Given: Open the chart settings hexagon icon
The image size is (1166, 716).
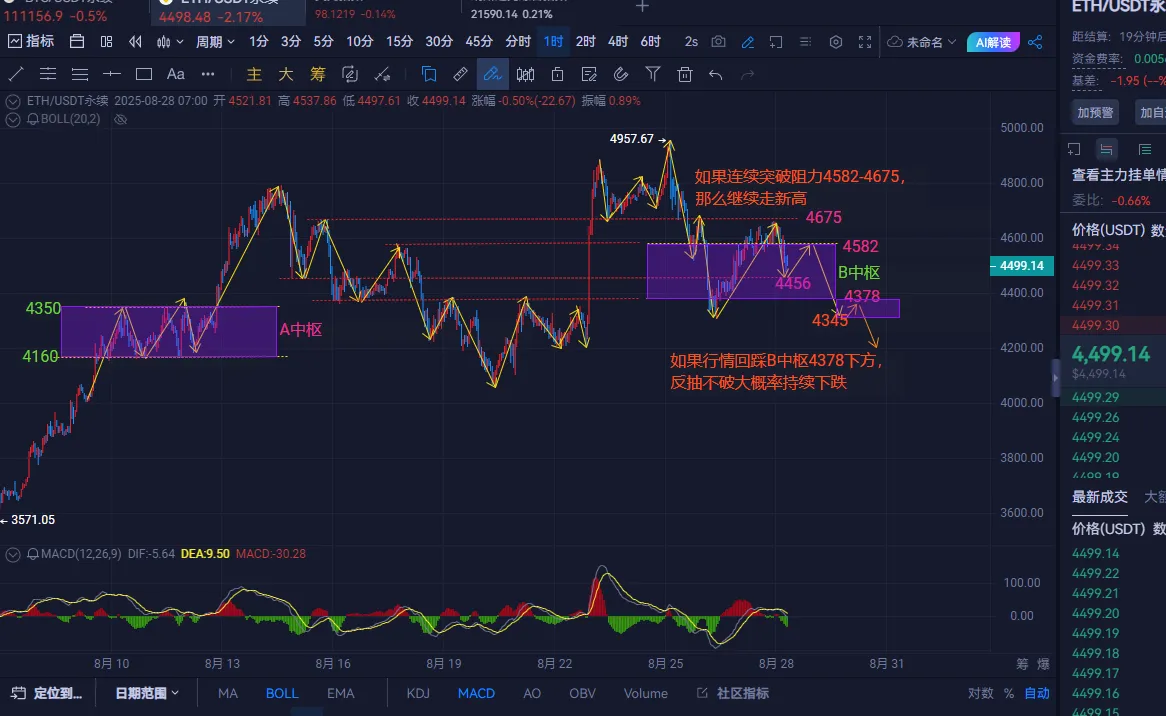Looking at the screenshot, I should click(836, 42).
